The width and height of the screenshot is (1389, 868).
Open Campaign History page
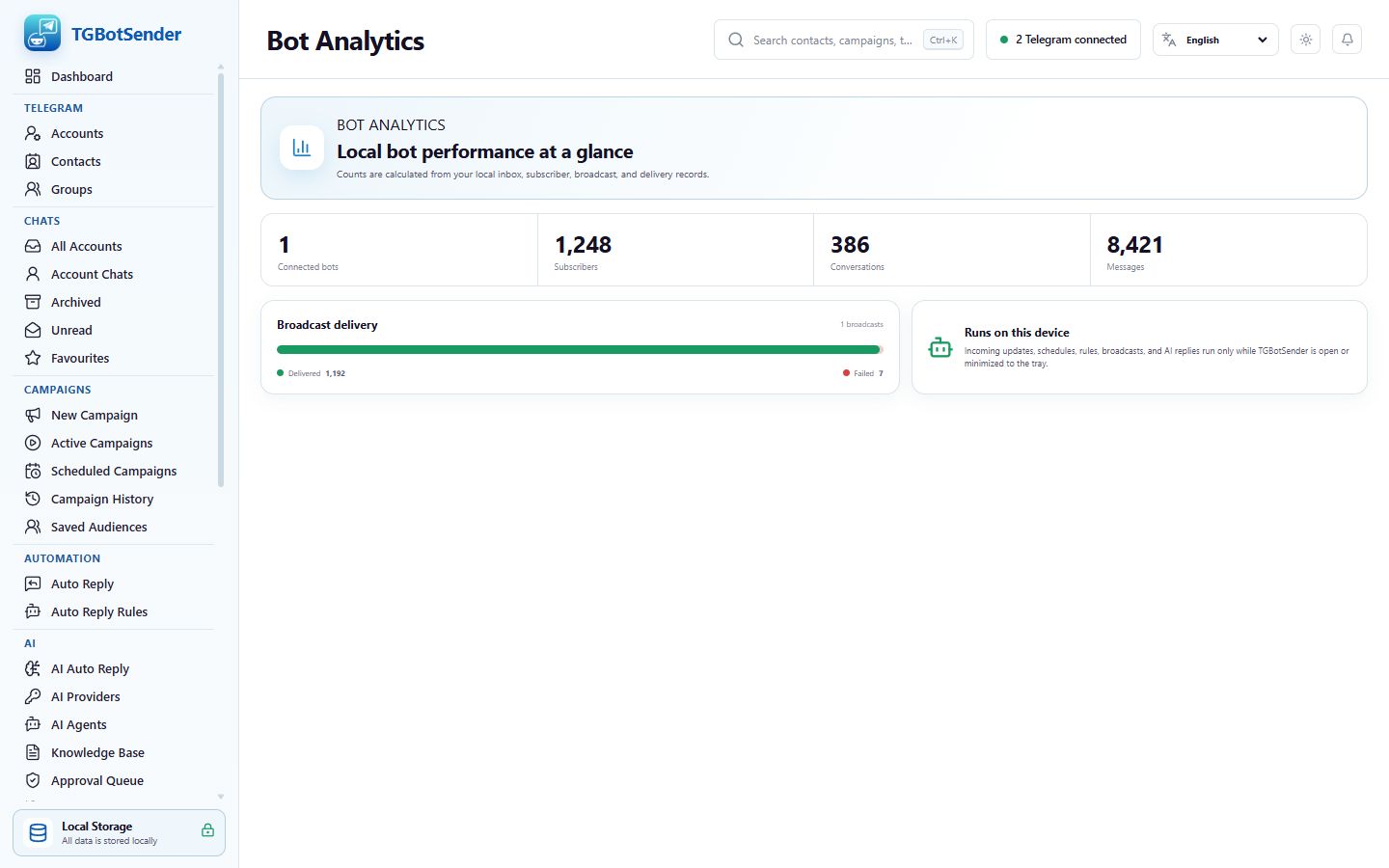pos(114,499)
